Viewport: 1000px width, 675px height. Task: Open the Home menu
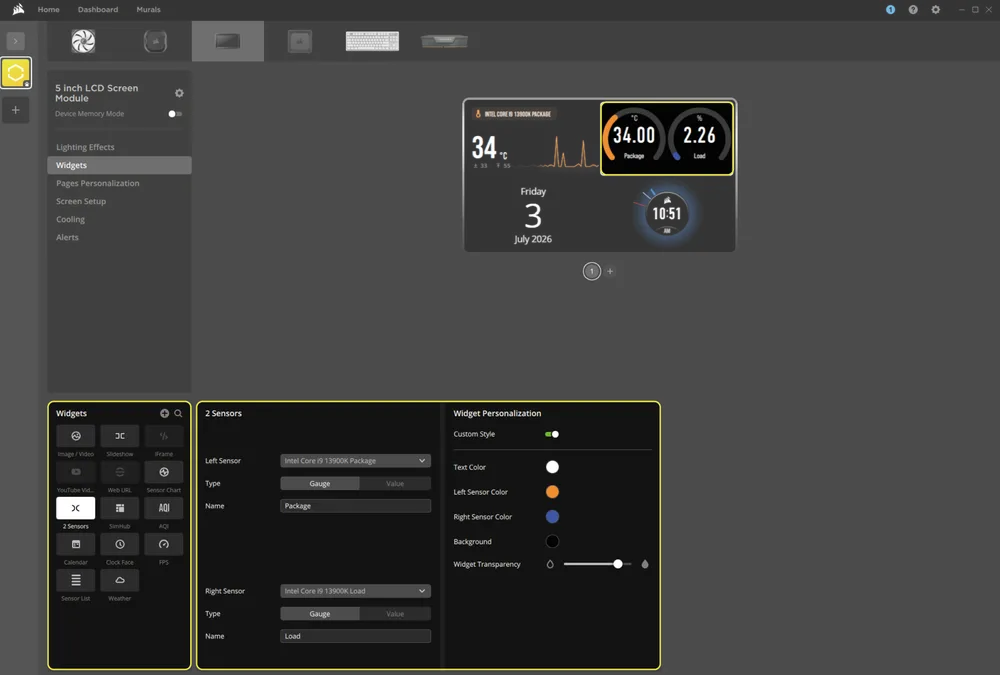pos(48,10)
